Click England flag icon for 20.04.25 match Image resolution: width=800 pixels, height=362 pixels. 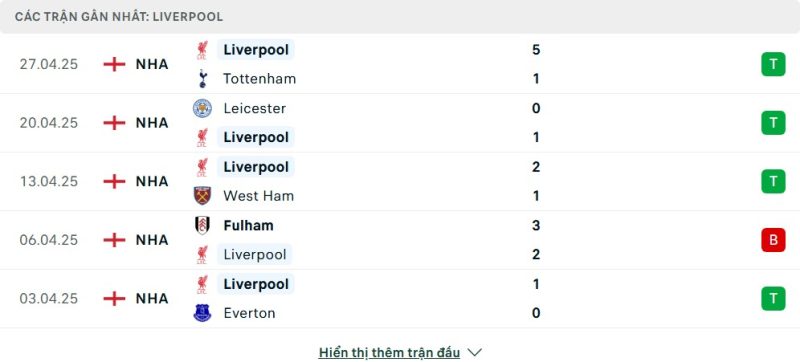point(114,123)
